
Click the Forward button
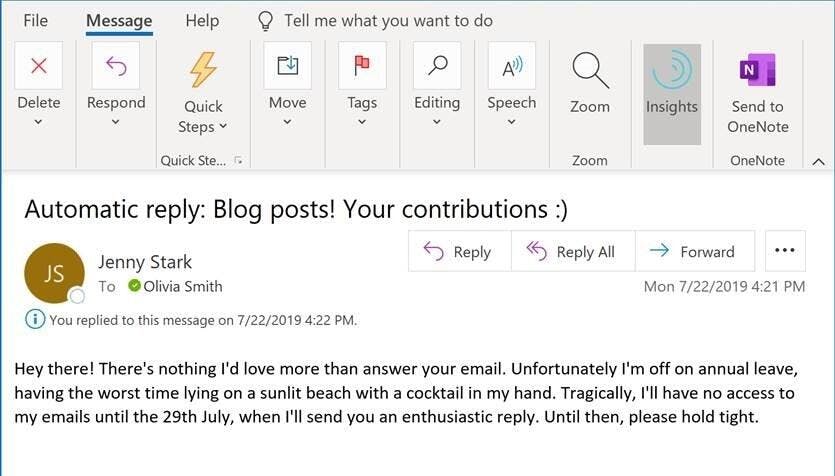pyautogui.click(x=691, y=252)
